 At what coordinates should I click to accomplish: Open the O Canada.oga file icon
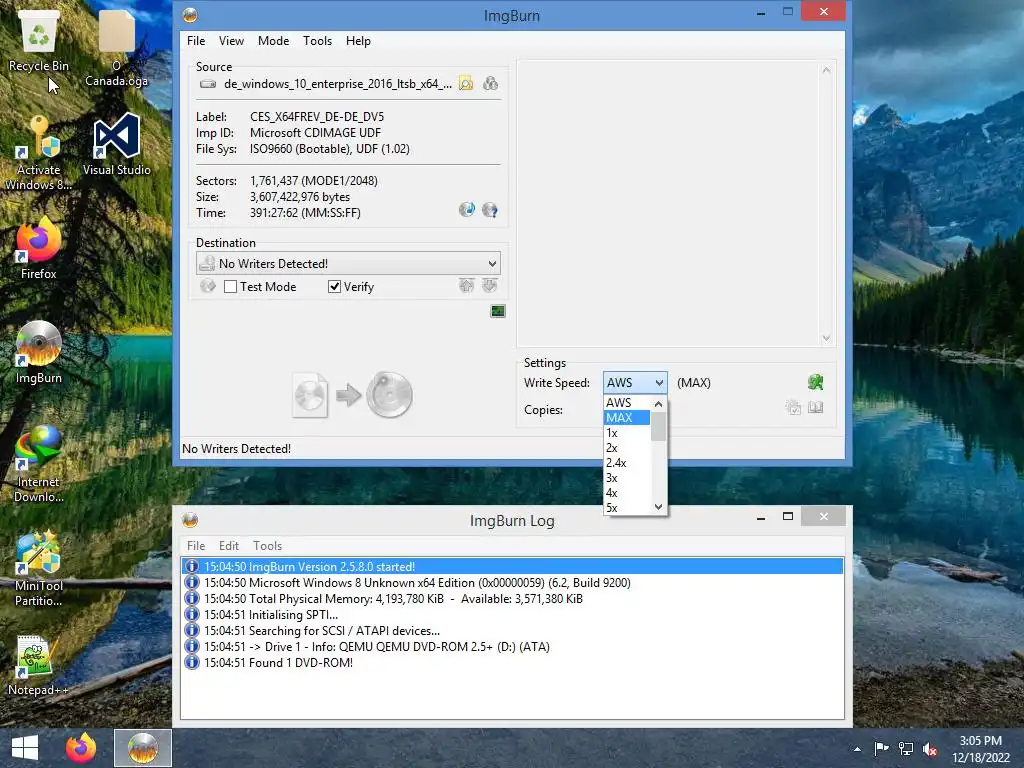[116, 49]
